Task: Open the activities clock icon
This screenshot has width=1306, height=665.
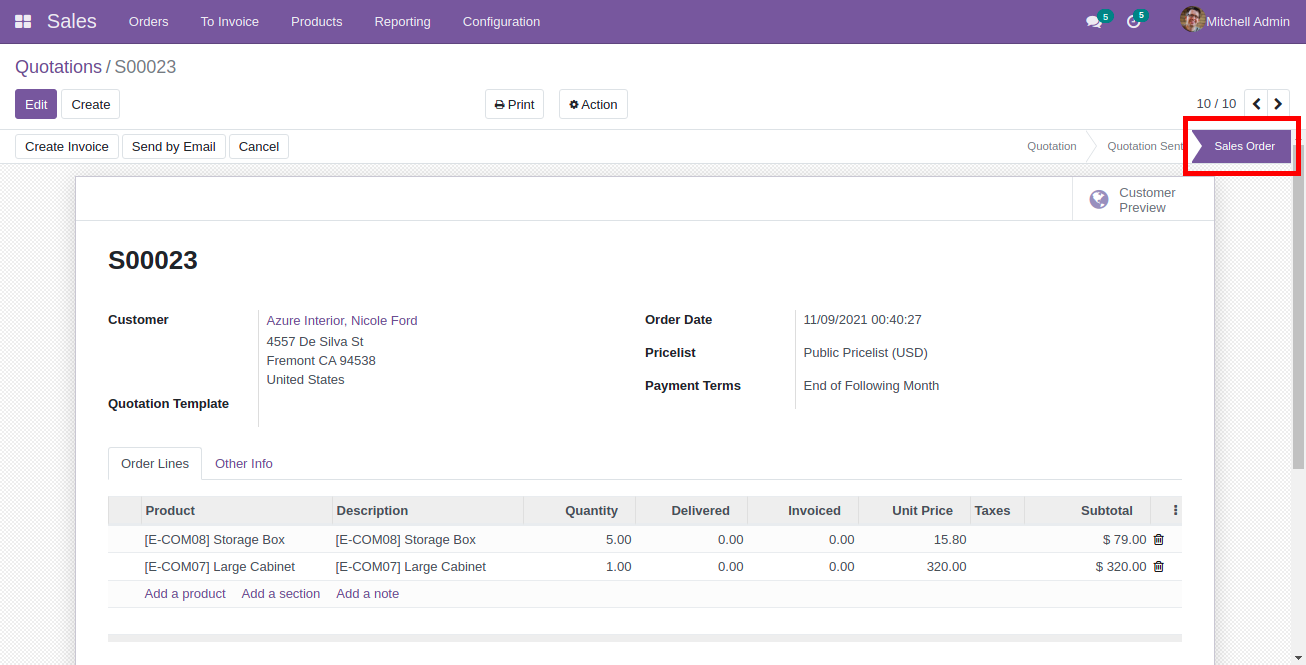Action: tap(1133, 22)
